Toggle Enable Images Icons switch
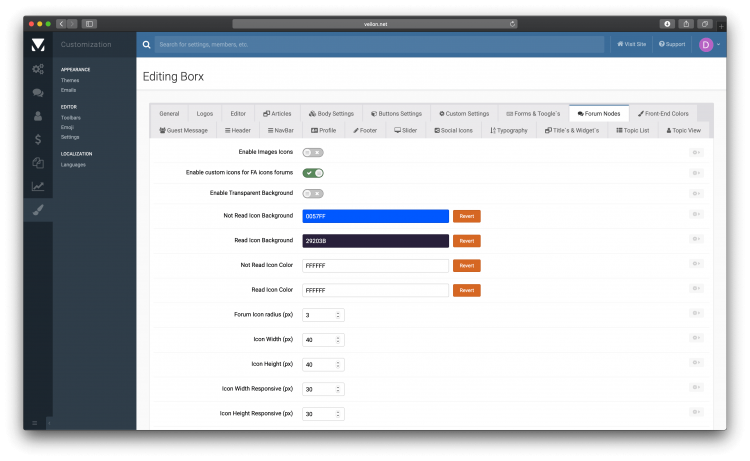This screenshot has width=750, height=461. (x=313, y=153)
